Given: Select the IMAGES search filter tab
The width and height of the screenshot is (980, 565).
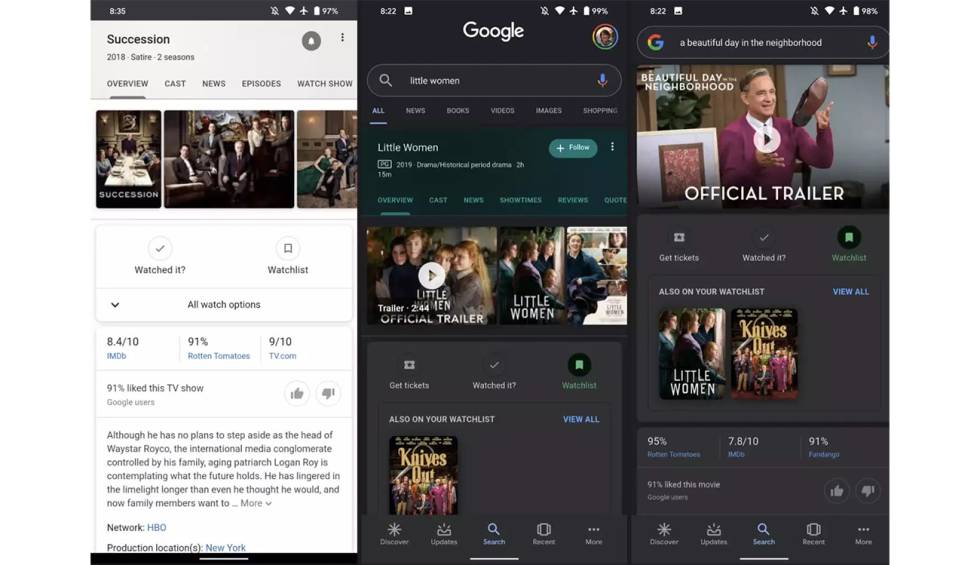Looking at the screenshot, I should point(549,111).
